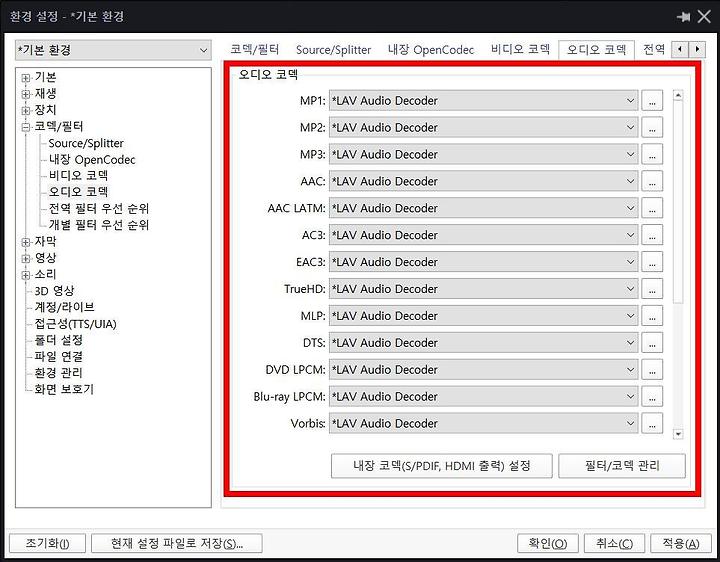This screenshot has height=562, width=720.
Task: Open 계정/라이브 settings in tree
Action: [x=64, y=307]
